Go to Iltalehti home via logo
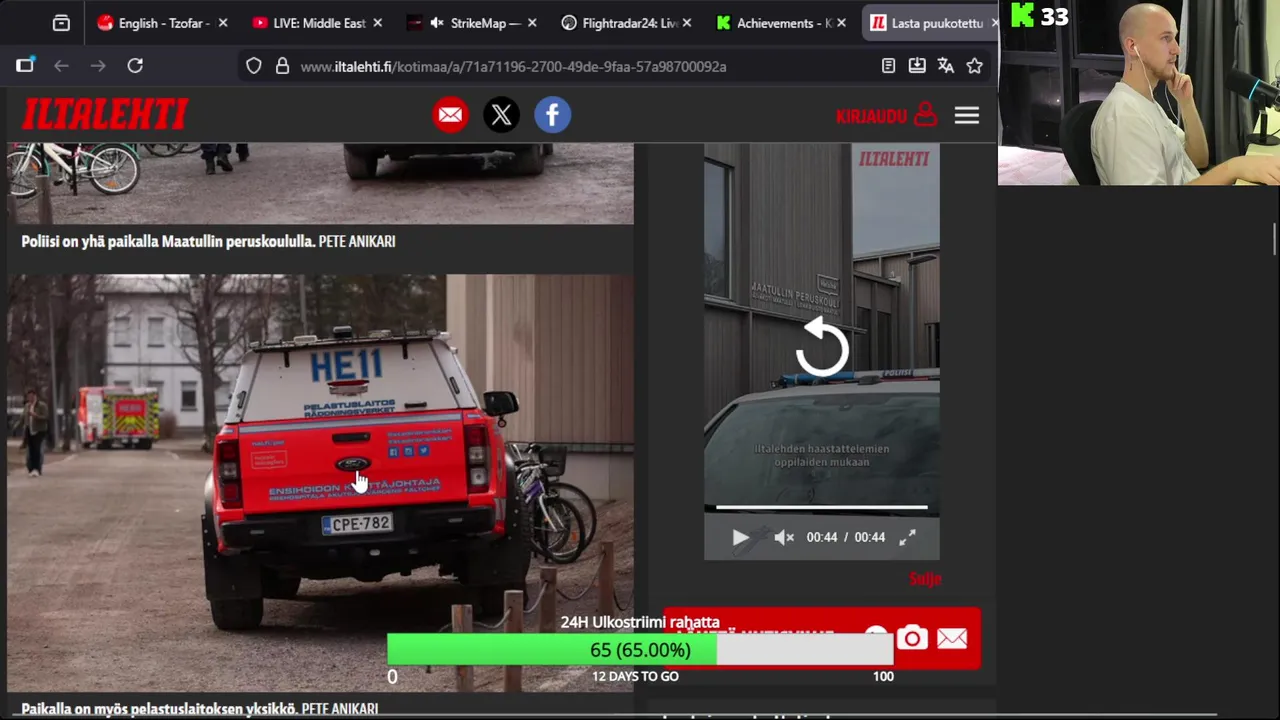 [105, 115]
